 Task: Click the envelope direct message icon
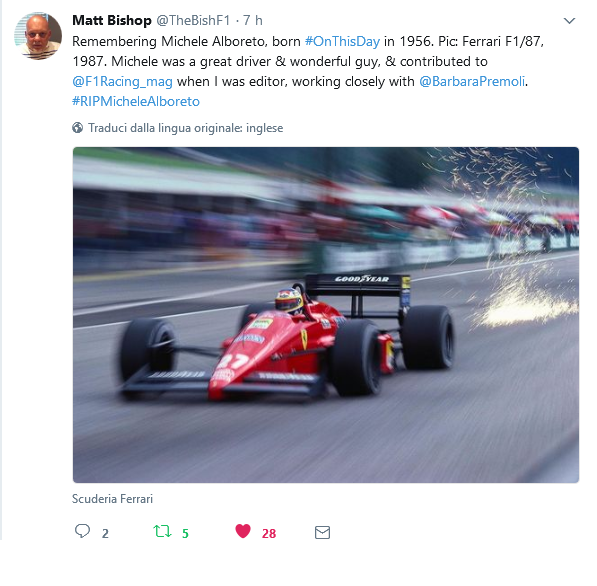point(322,532)
